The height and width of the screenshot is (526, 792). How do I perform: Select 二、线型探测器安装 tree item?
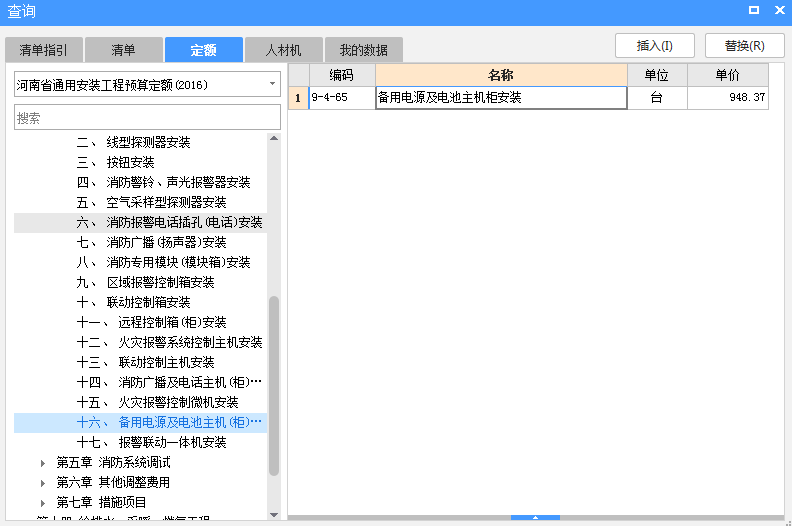pos(133,142)
